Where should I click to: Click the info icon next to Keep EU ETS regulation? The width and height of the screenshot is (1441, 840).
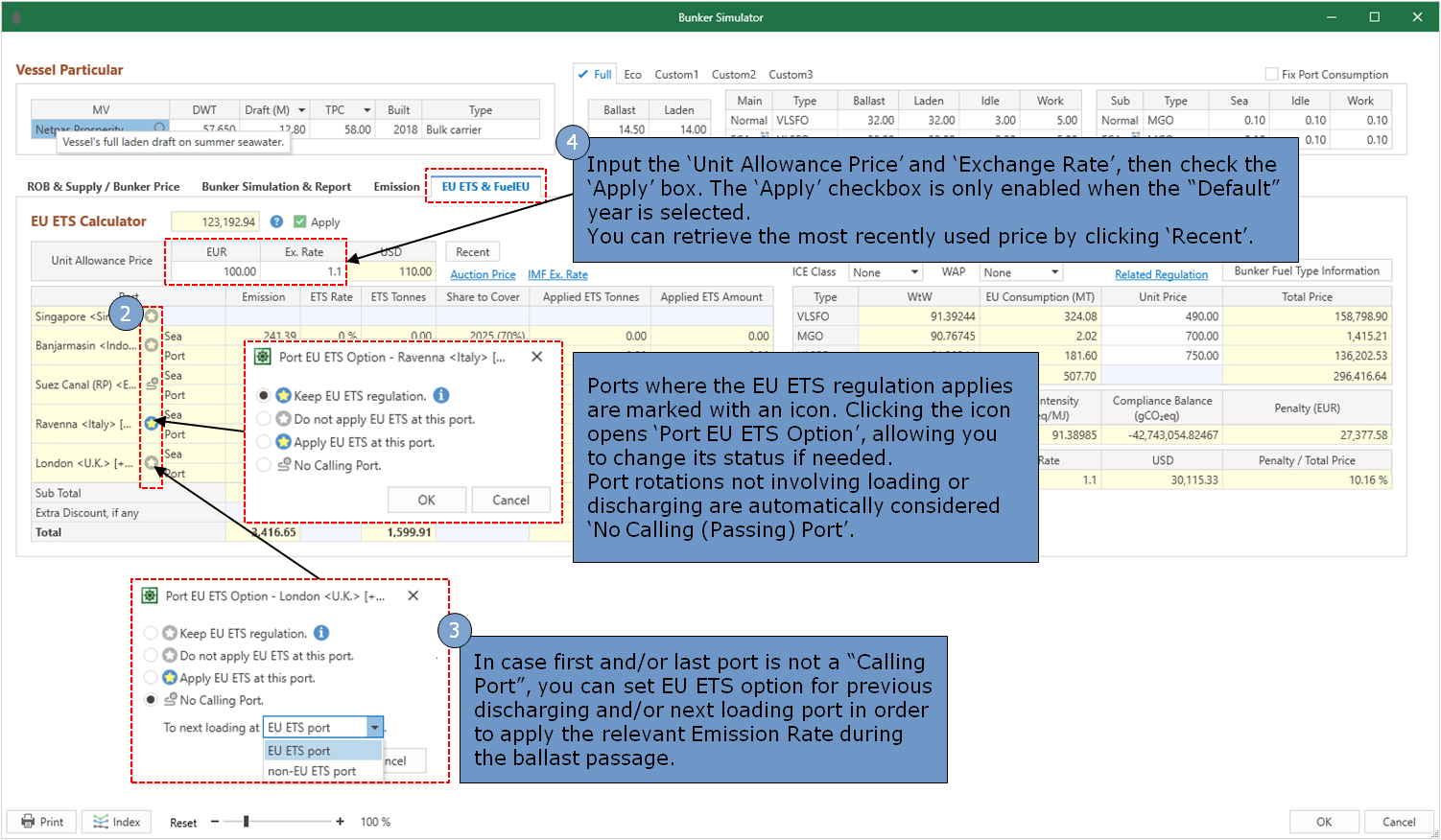(x=441, y=395)
